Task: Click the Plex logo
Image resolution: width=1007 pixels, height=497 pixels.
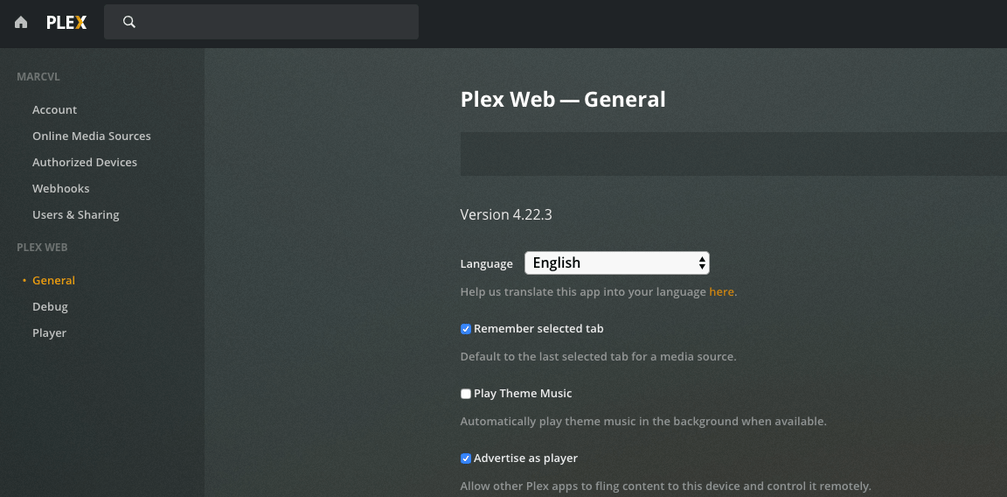Action: (x=67, y=22)
